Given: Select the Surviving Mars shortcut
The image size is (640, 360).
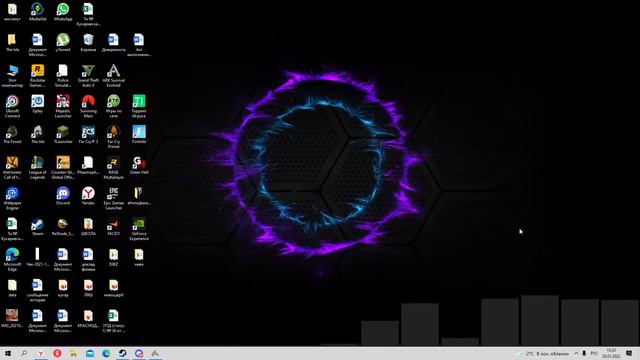Looking at the screenshot, I should pyautogui.click(x=88, y=106).
